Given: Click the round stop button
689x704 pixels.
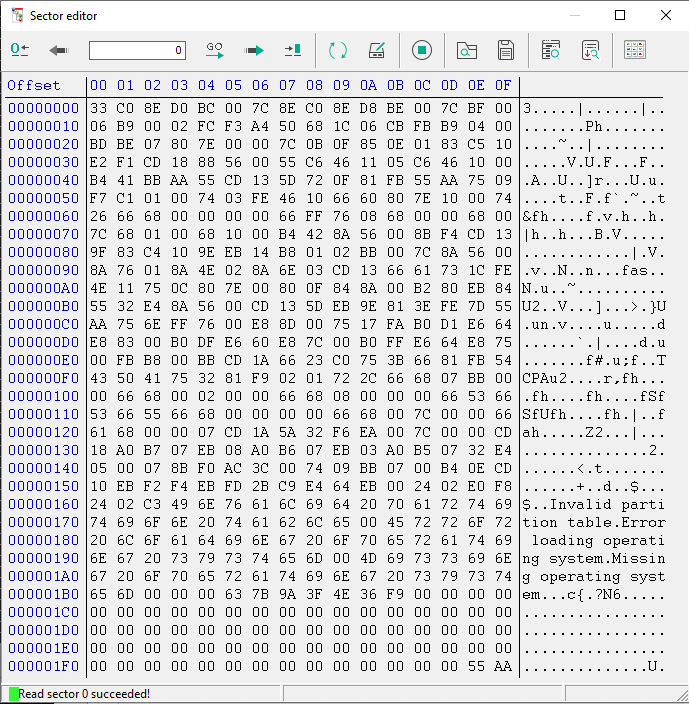Looking at the screenshot, I should [421, 50].
